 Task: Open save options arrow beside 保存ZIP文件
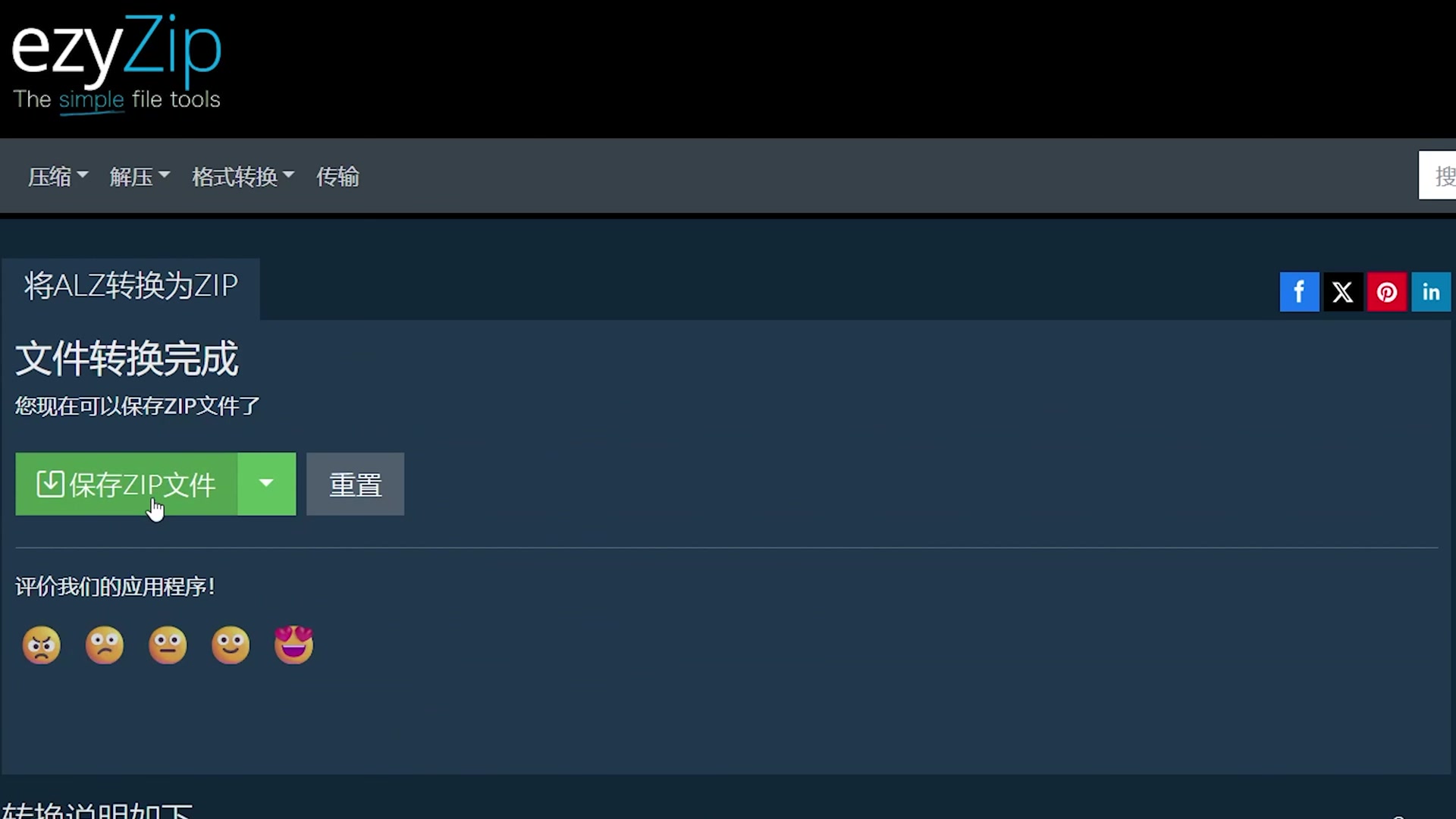point(266,484)
